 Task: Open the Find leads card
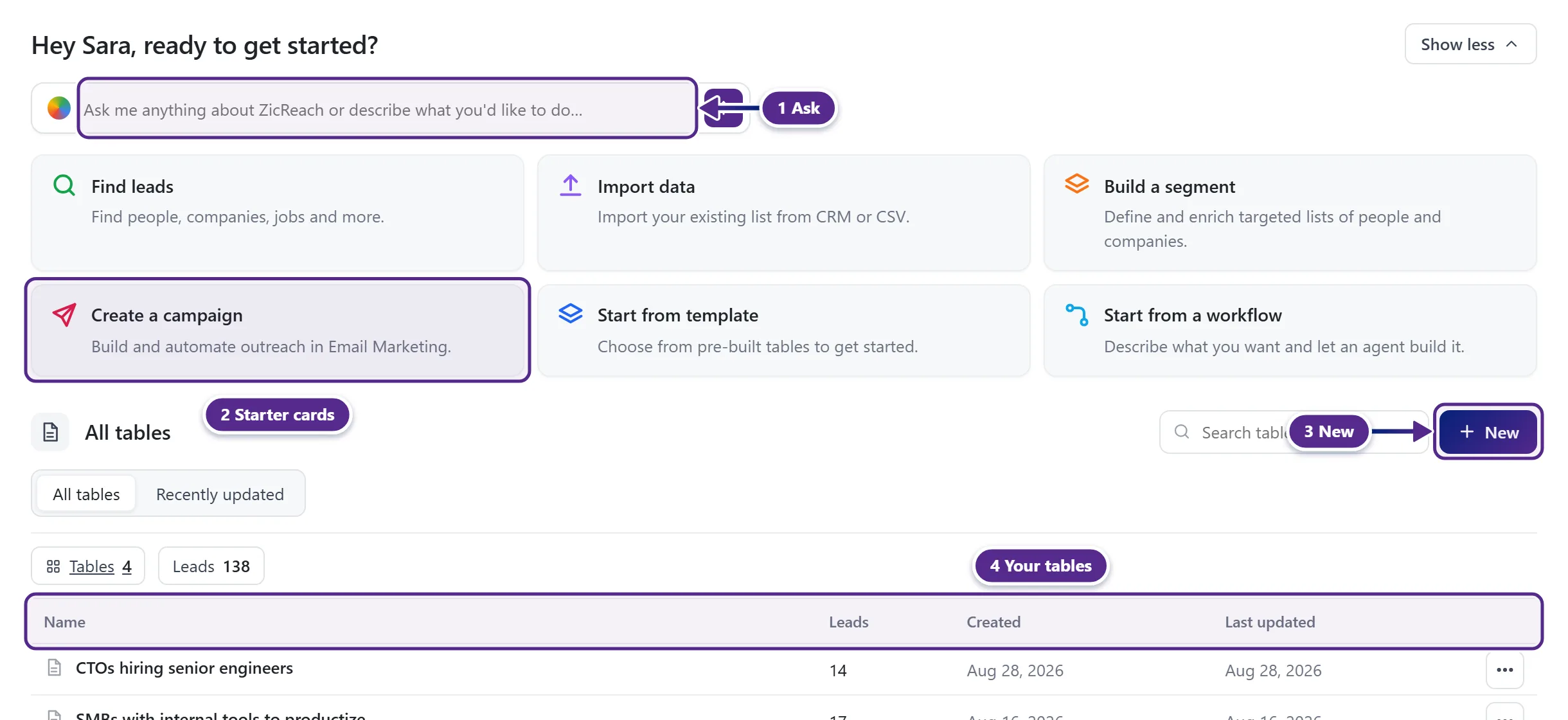[x=278, y=212]
